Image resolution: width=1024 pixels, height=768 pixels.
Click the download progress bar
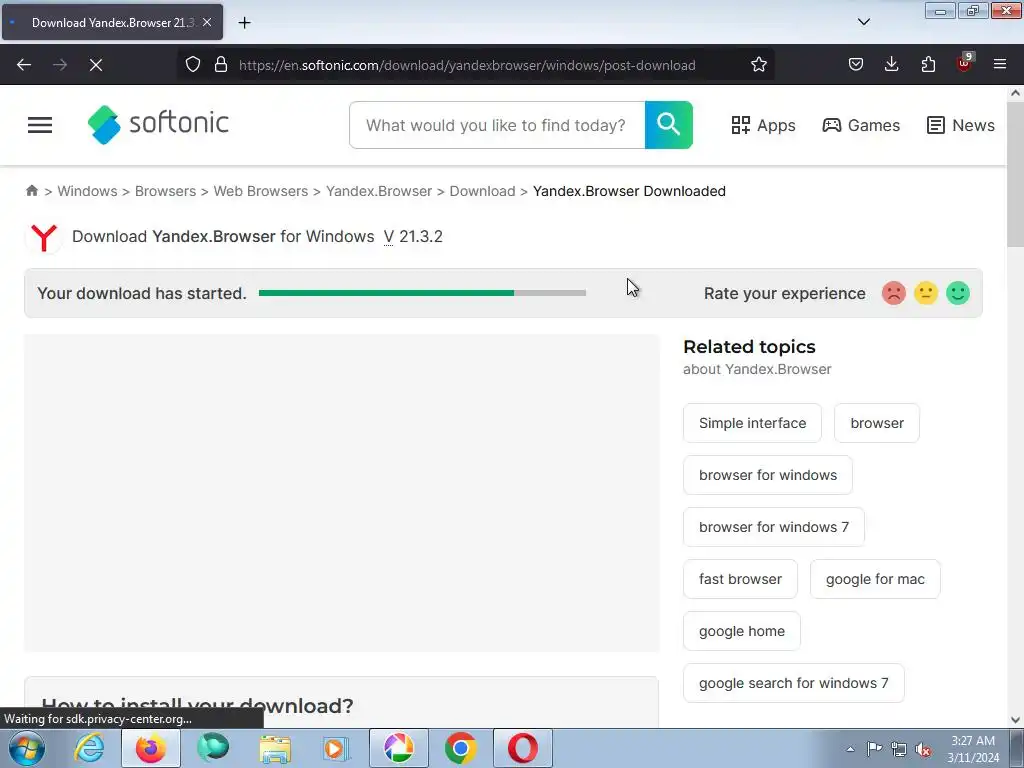423,293
